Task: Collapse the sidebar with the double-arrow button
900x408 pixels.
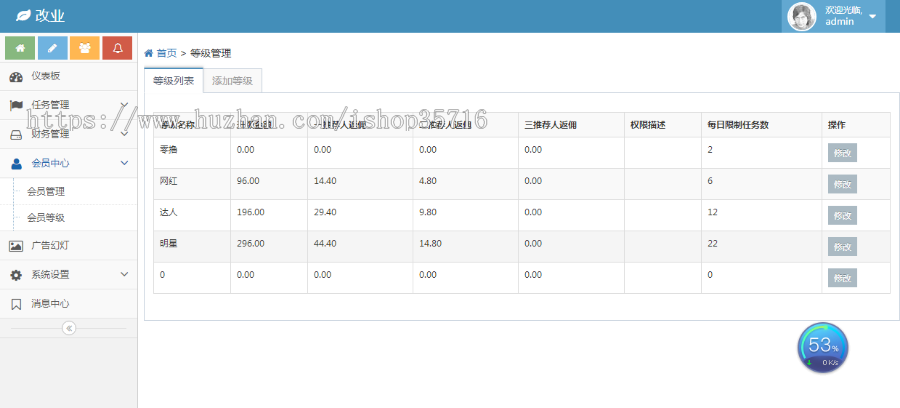Action: [68, 328]
